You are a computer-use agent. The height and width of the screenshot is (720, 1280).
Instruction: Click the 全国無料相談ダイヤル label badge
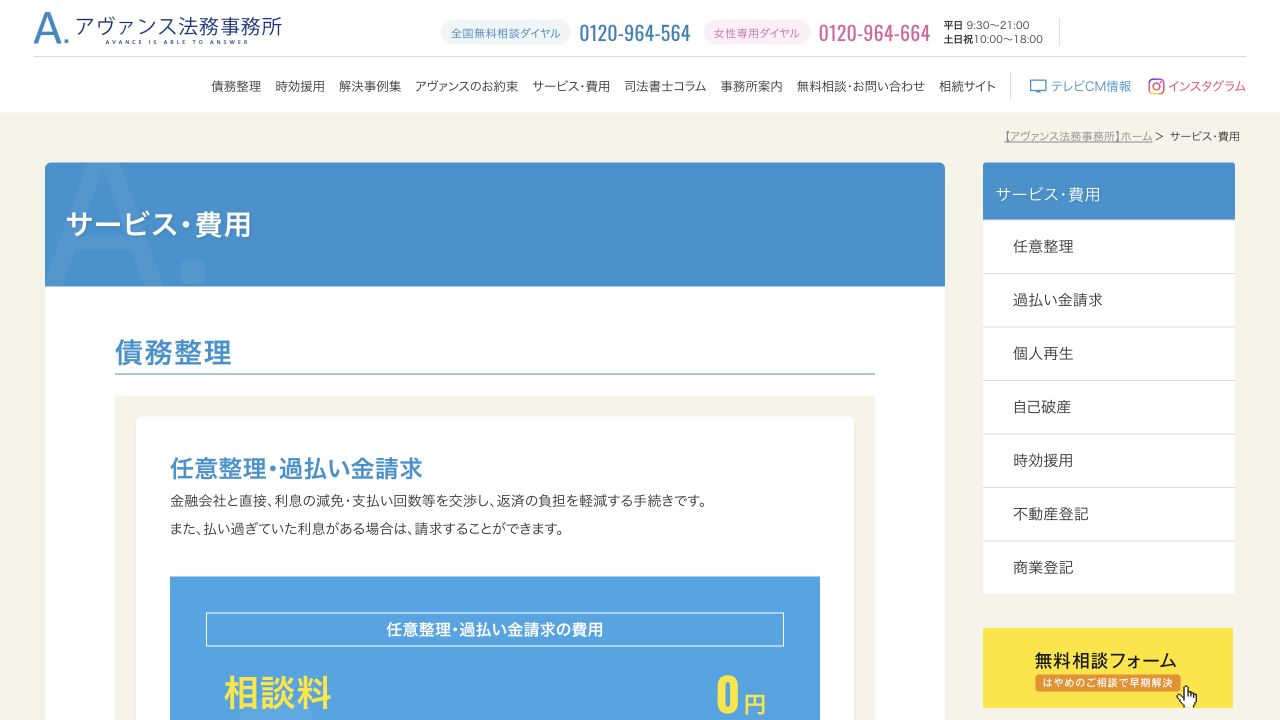[x=506, y=33]
